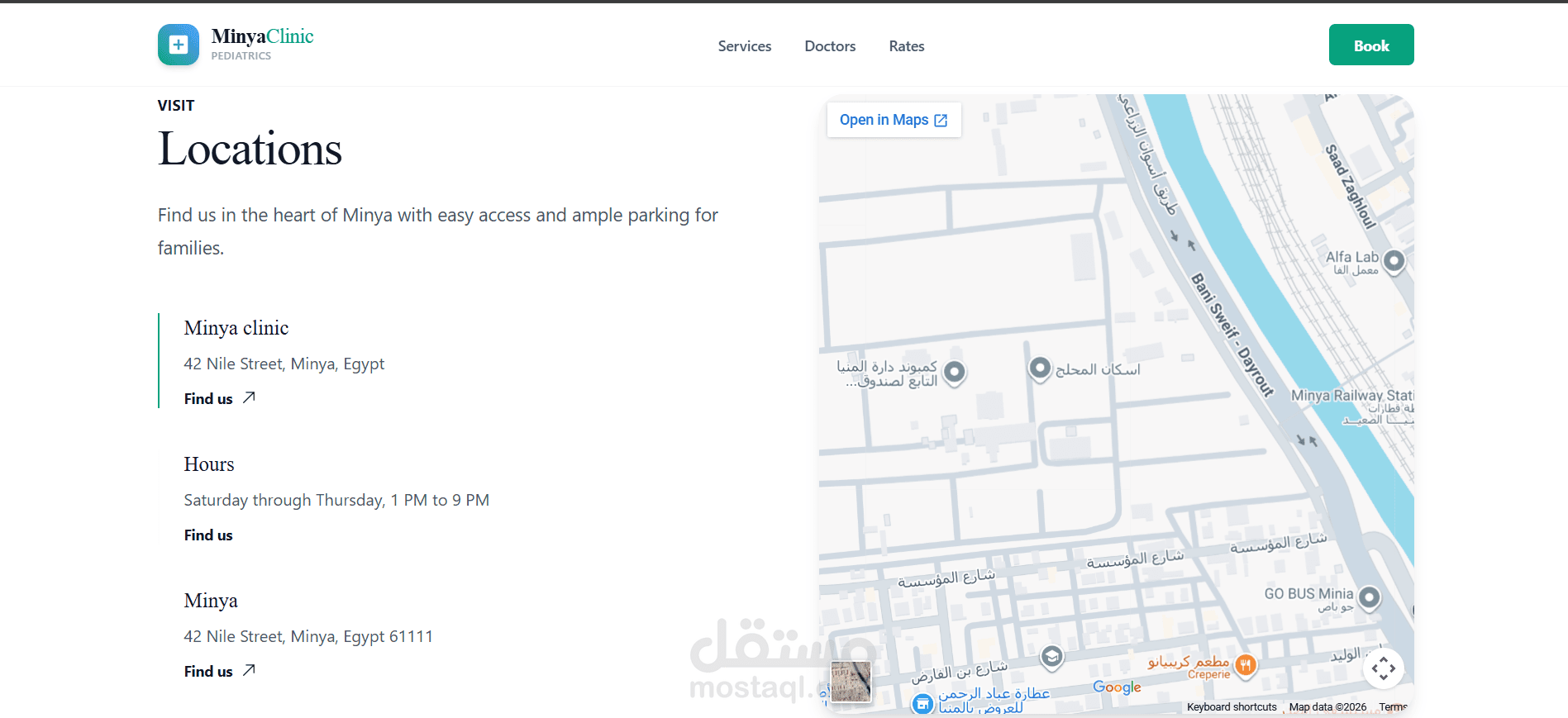Click the Minya clinic location title
The width and height of the screenshot is (1568, 718).
236,328
